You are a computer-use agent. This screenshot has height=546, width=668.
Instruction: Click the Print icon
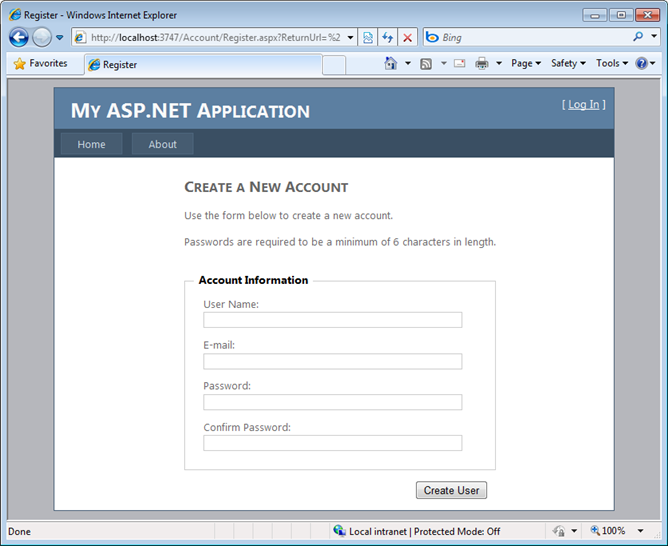pos(482,63)
